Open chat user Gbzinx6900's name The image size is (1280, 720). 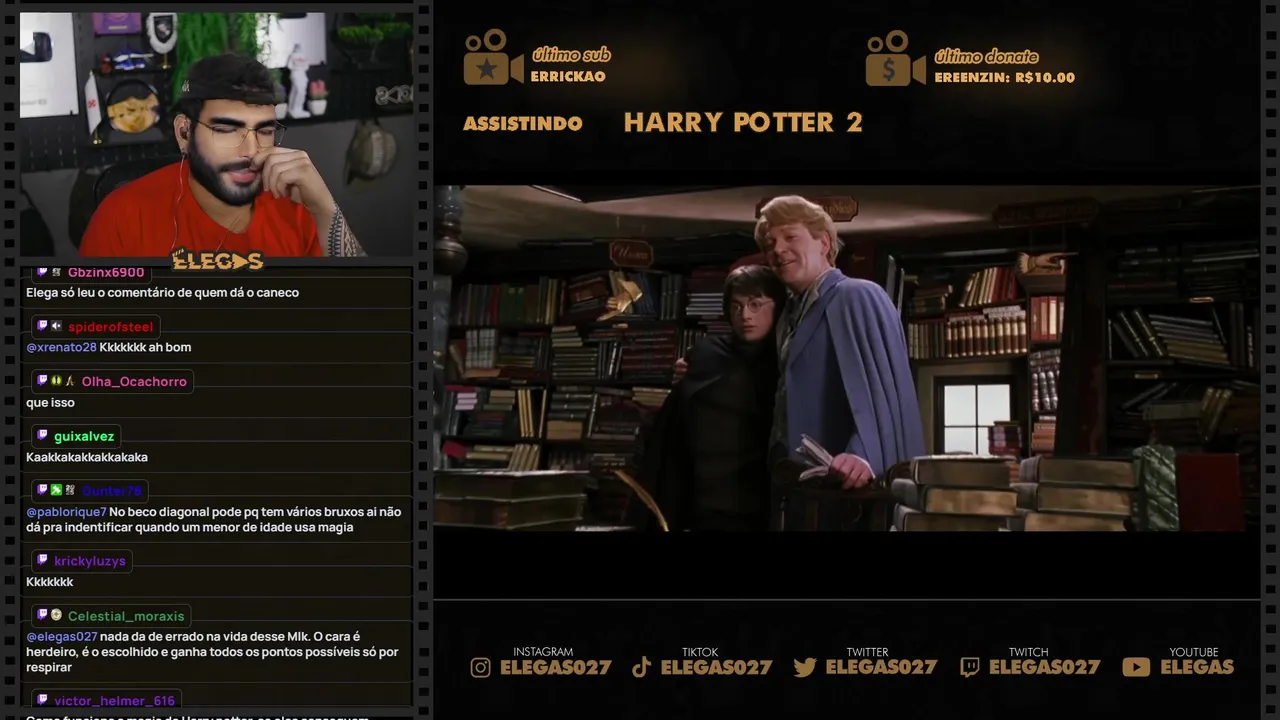pyautogui.click(x=106, y=272)
